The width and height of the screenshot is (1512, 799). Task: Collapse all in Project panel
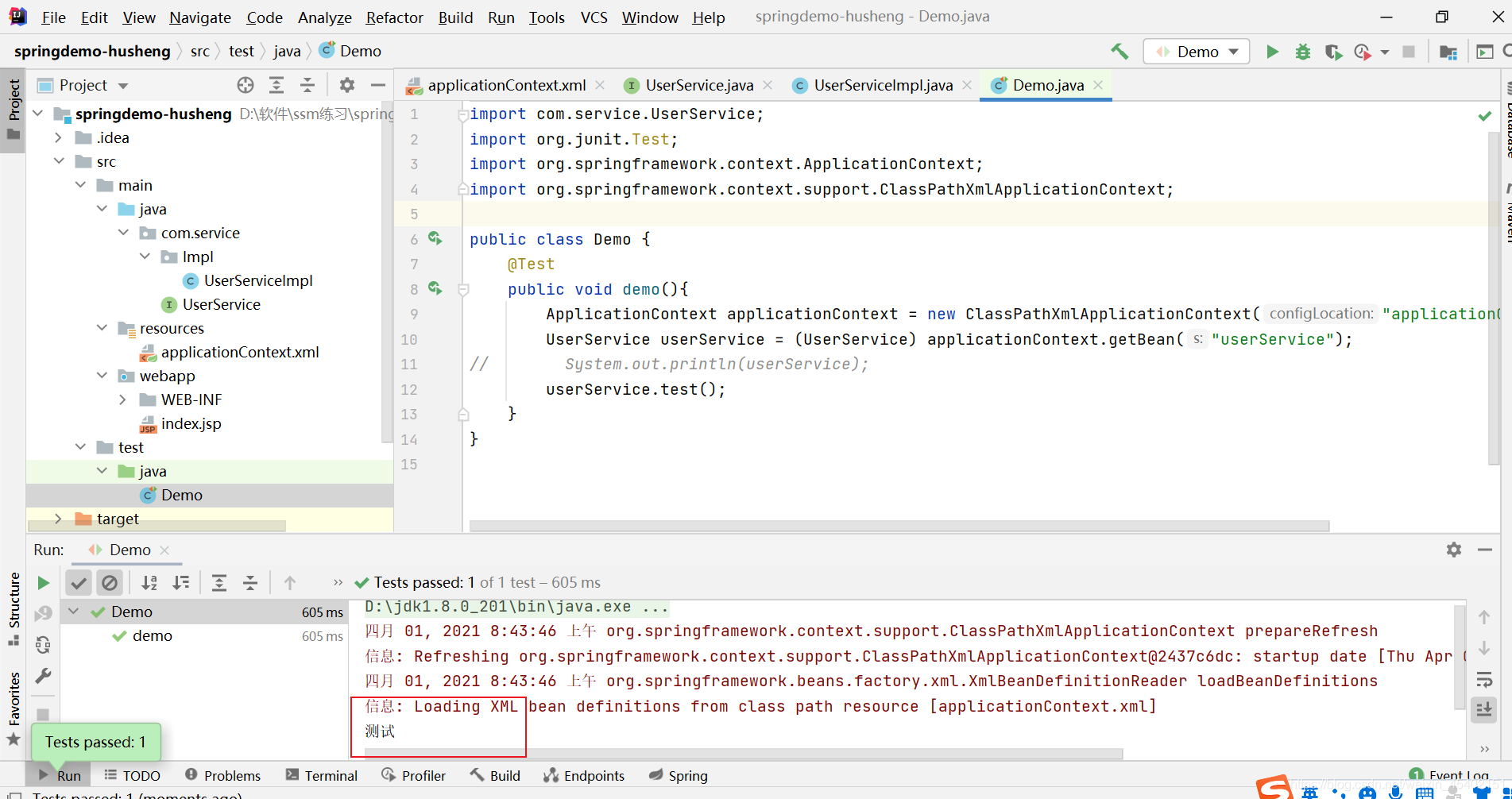[307, 85]
